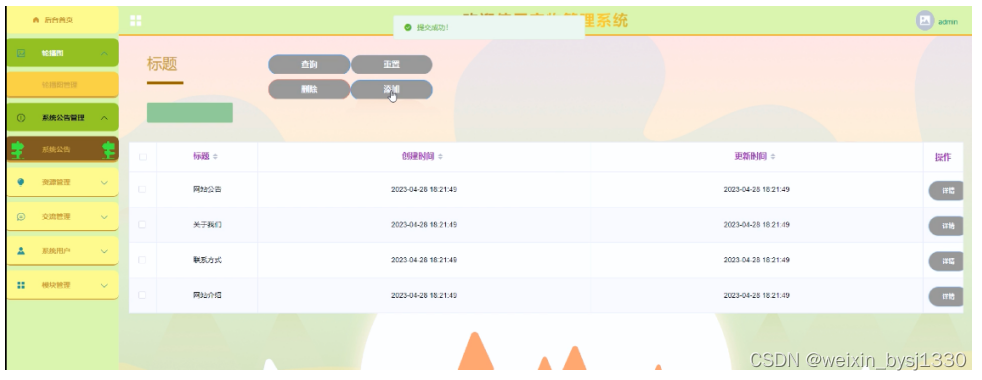
Task: Click the 交流管理 chat bubble icon
Action: [x=21, y=217]
